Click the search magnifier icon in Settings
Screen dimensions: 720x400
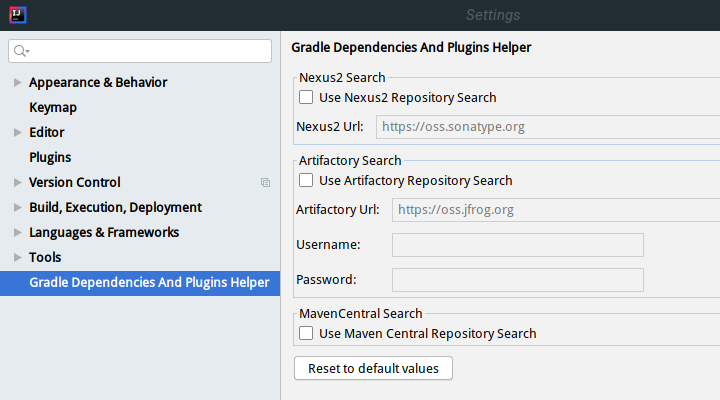tap(21, 51)
